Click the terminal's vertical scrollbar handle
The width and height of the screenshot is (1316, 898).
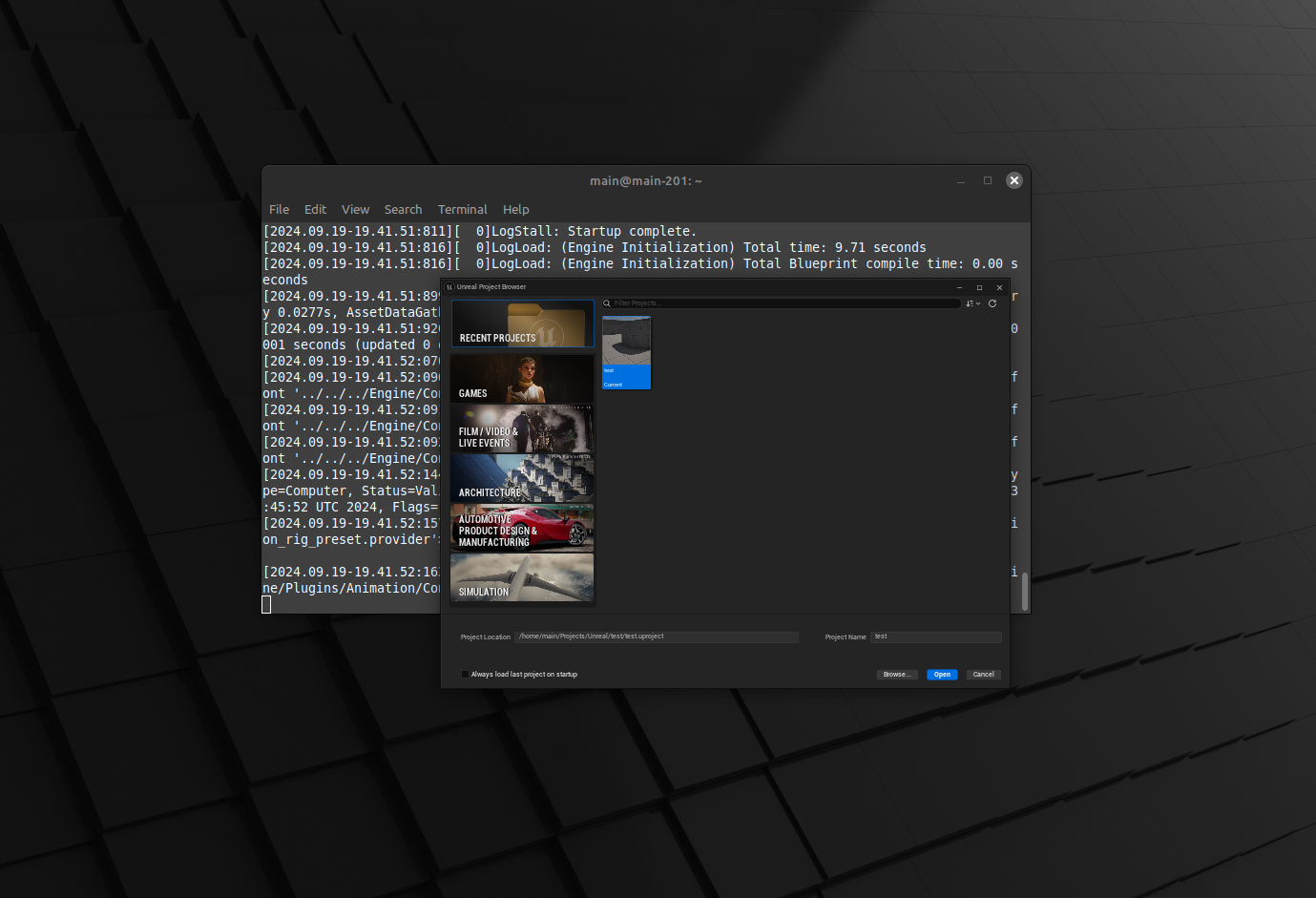click(1025, 591)
